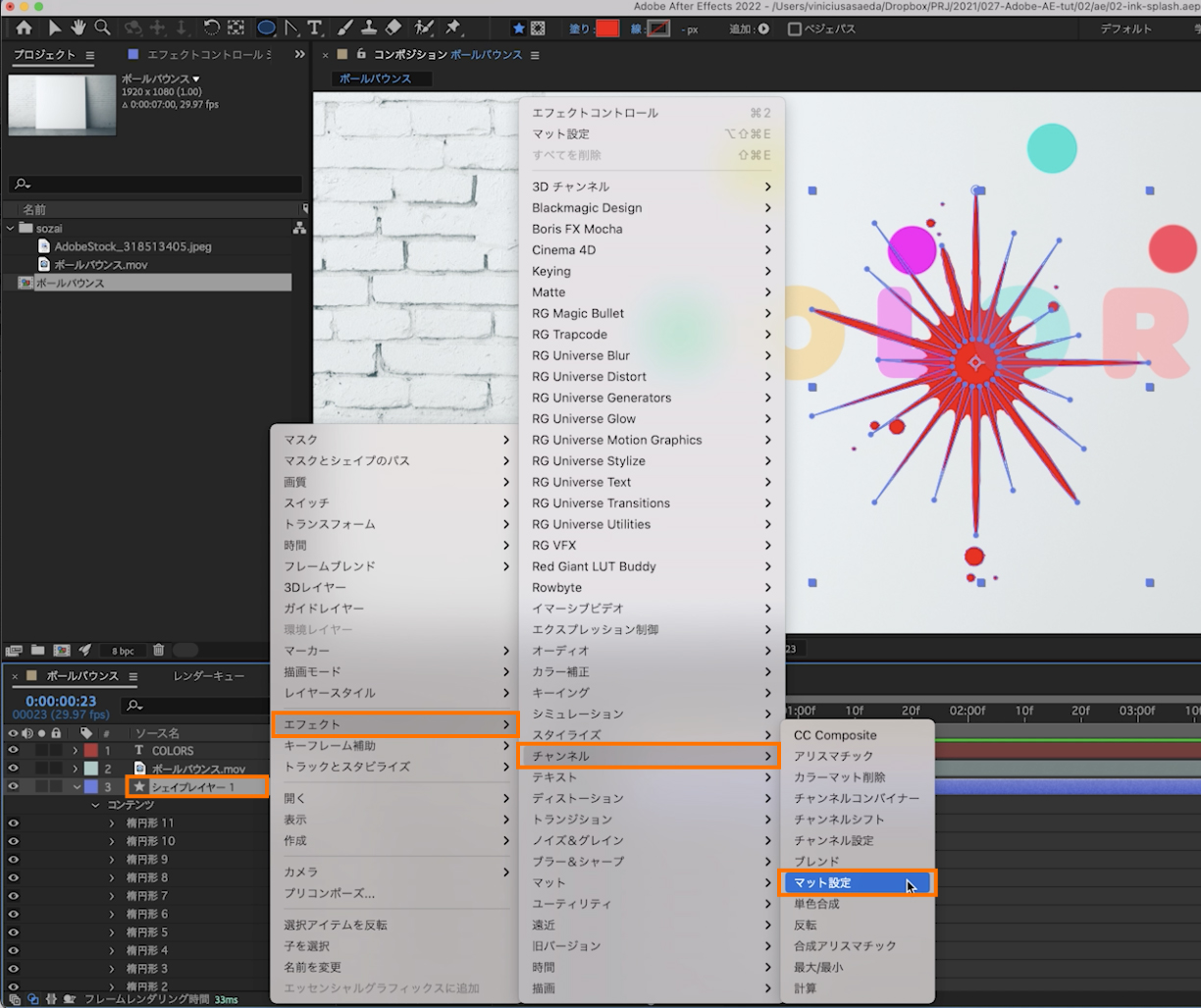Collapse the コンテンツ group
This screenshot has height=1008, width=1201.
tap(95, 805)
